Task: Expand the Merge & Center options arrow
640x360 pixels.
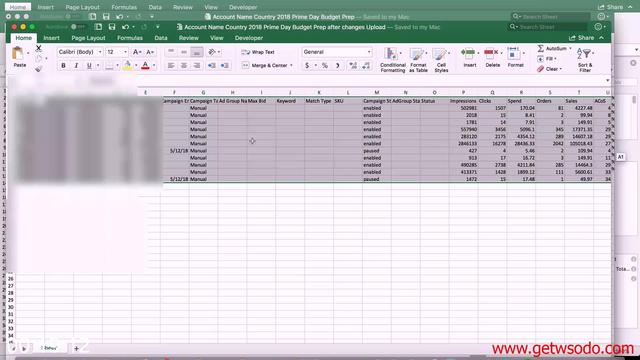Action: point(291,66)
